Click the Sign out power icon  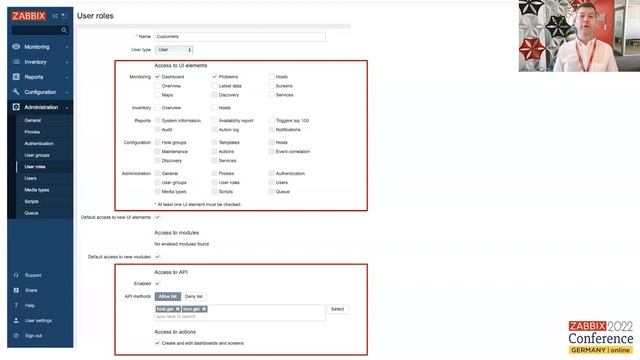[16, 336]
